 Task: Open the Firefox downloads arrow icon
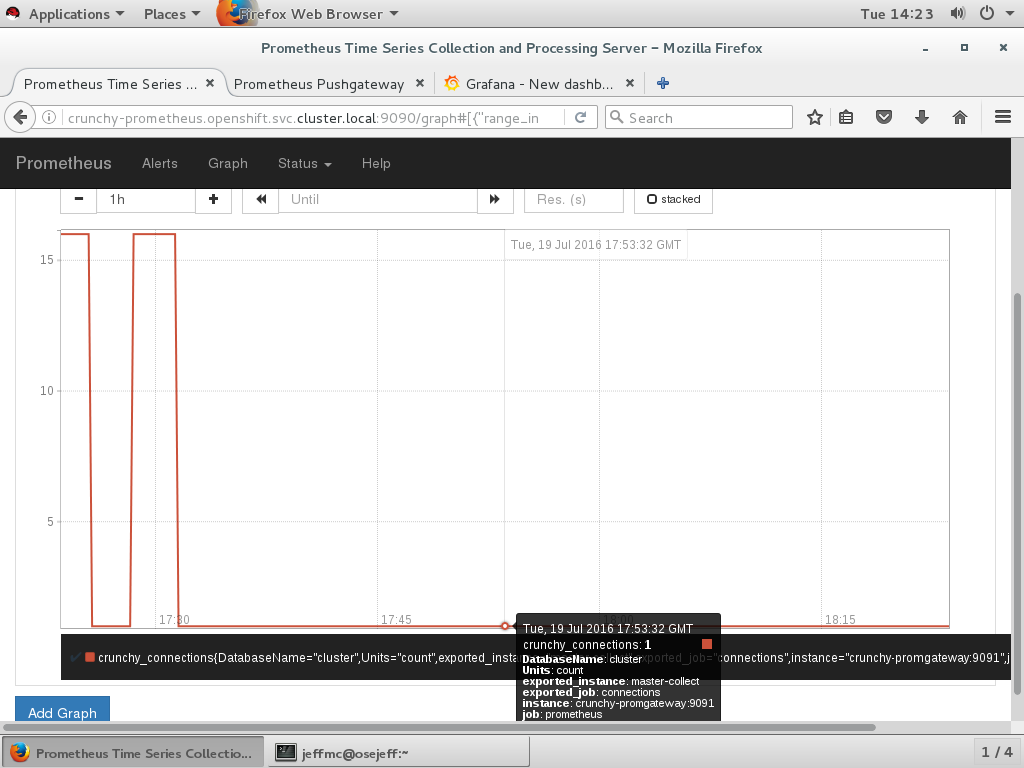coord(922,118)
